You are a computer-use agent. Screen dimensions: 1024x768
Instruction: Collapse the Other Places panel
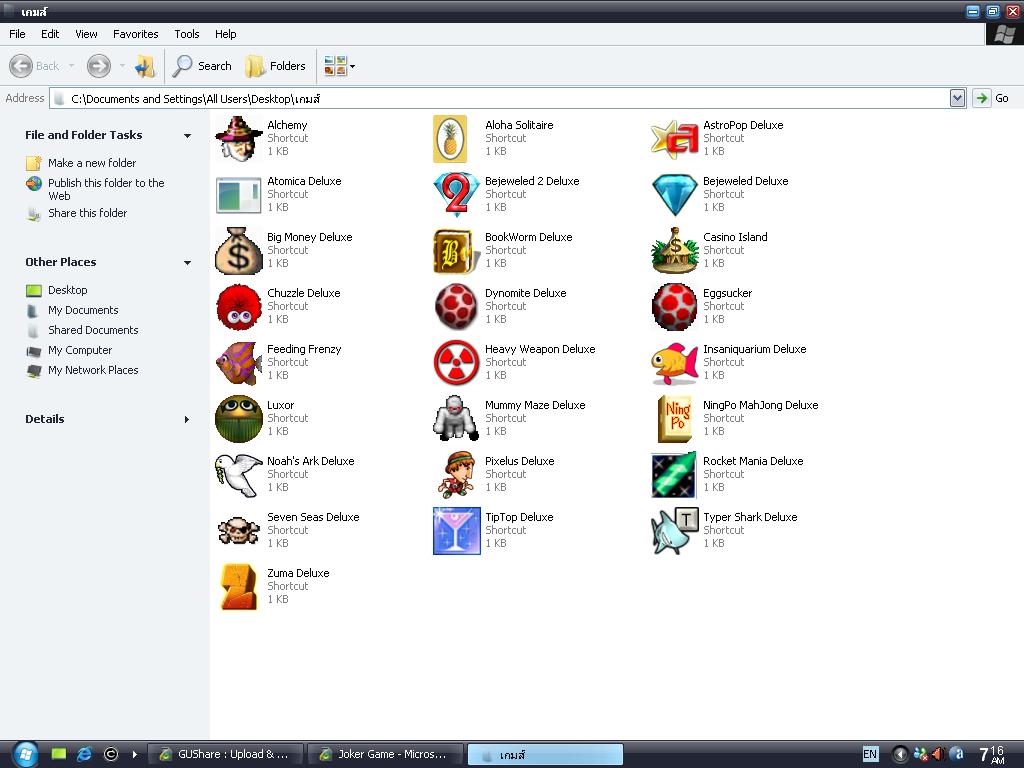tap(187, 263)
